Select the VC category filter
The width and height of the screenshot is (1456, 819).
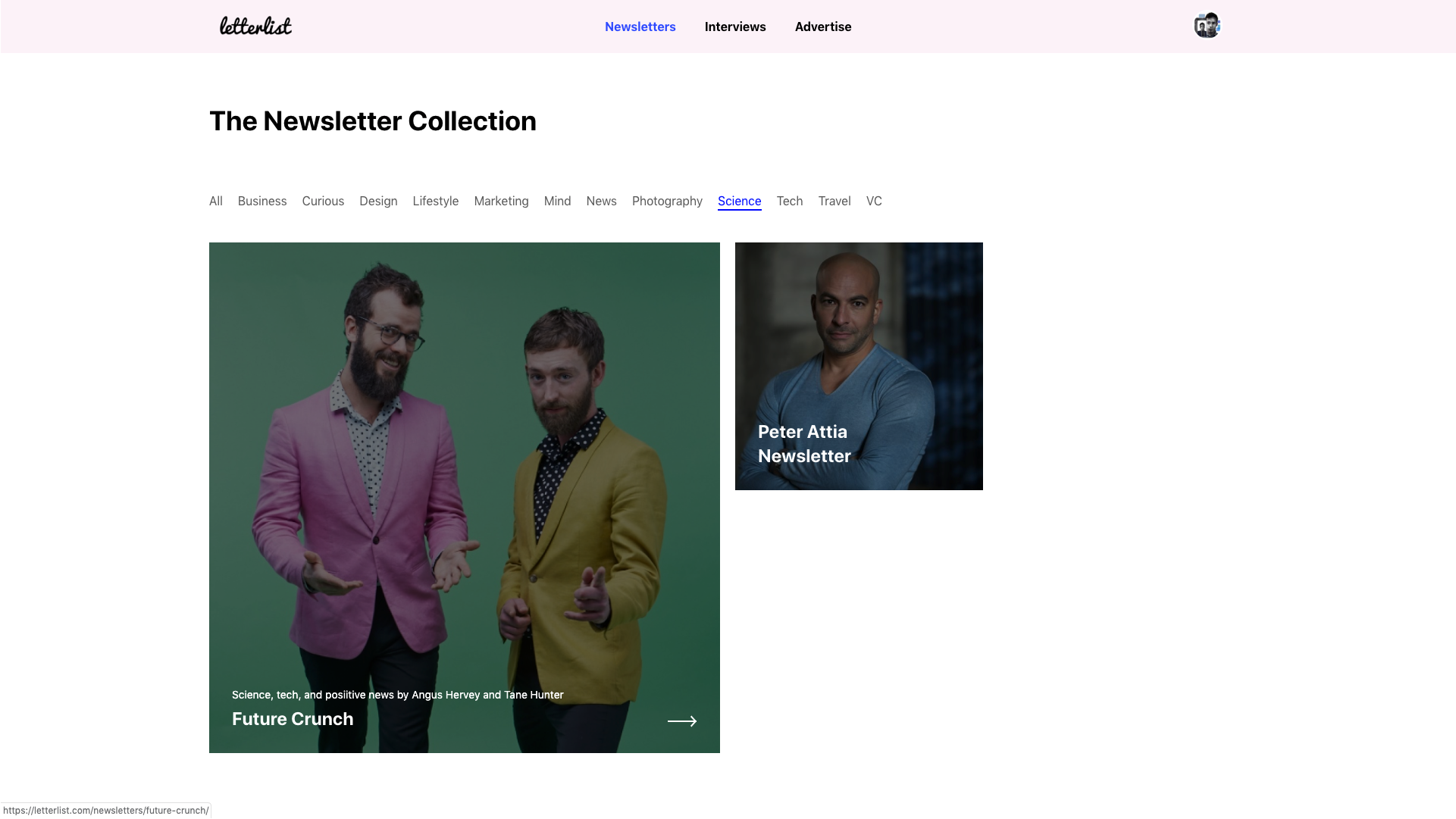[873, 200]
